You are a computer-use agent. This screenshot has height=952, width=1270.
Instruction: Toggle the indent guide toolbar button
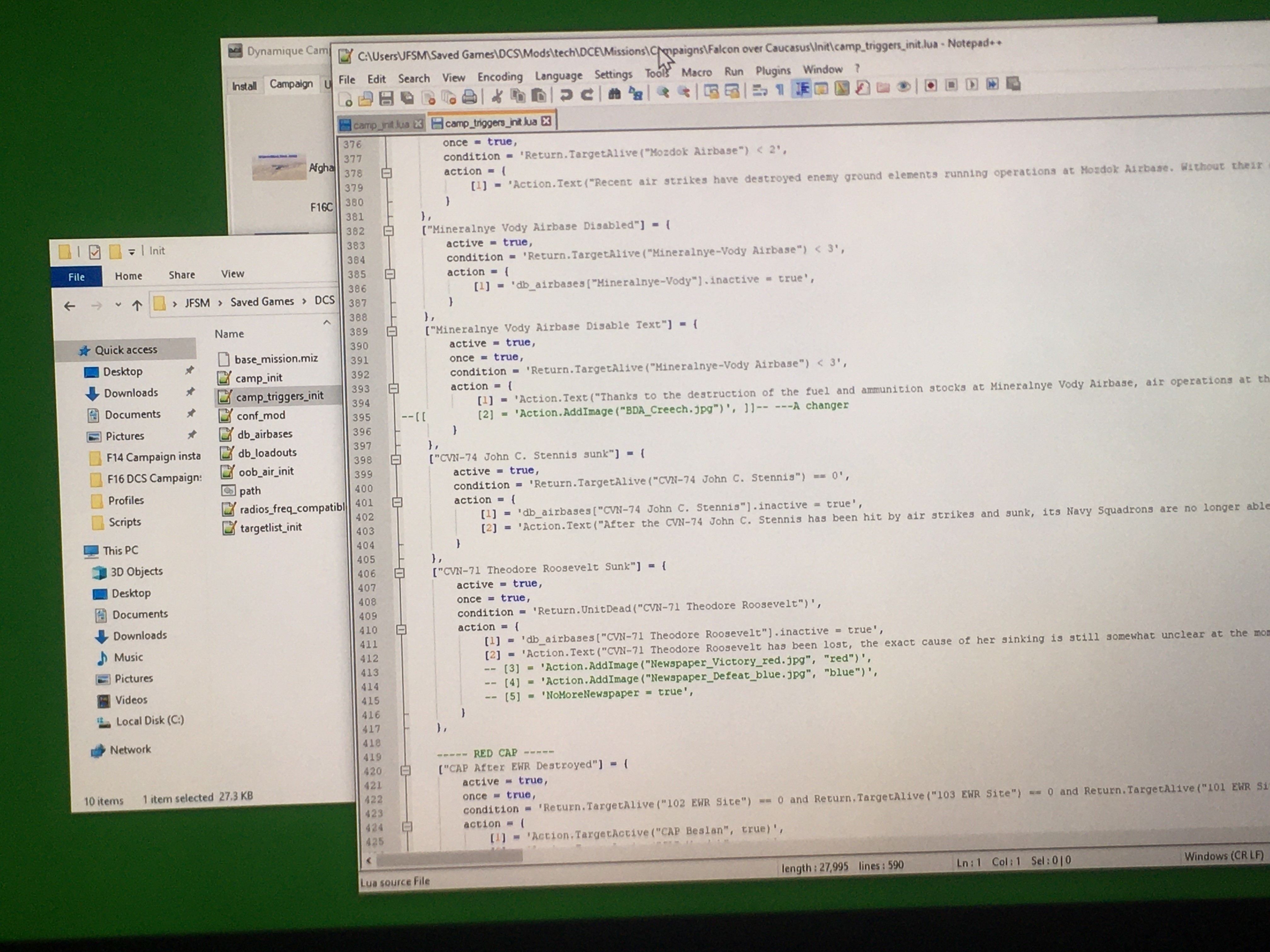coord(802,89)
